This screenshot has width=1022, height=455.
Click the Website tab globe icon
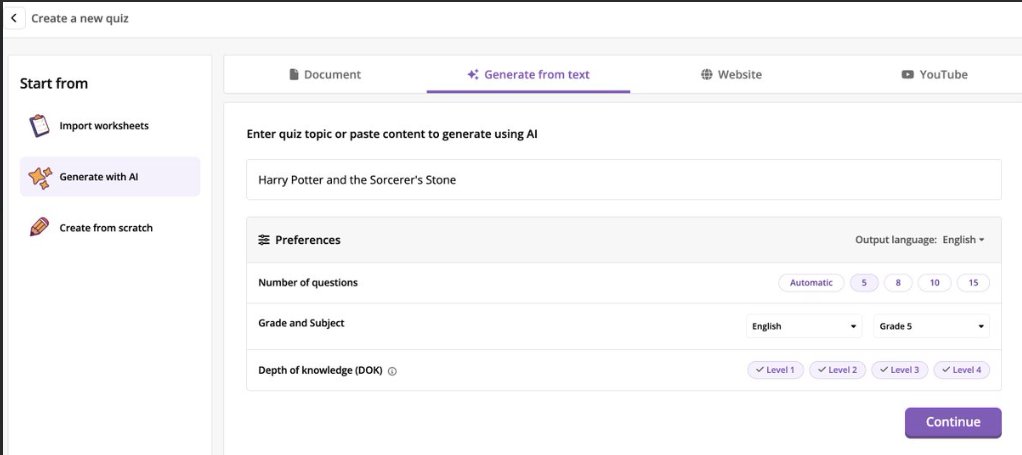click(707, 74)
